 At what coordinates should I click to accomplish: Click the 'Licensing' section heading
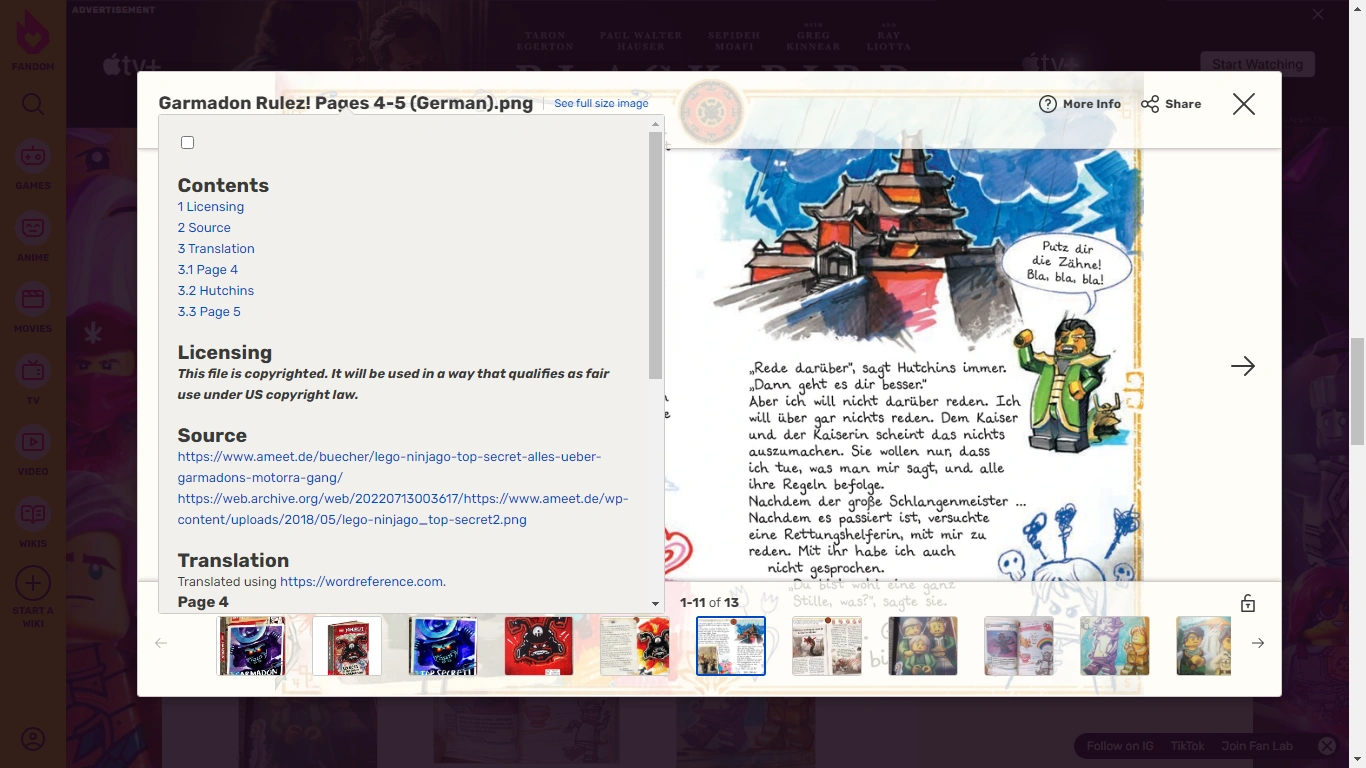click(225, 352)
